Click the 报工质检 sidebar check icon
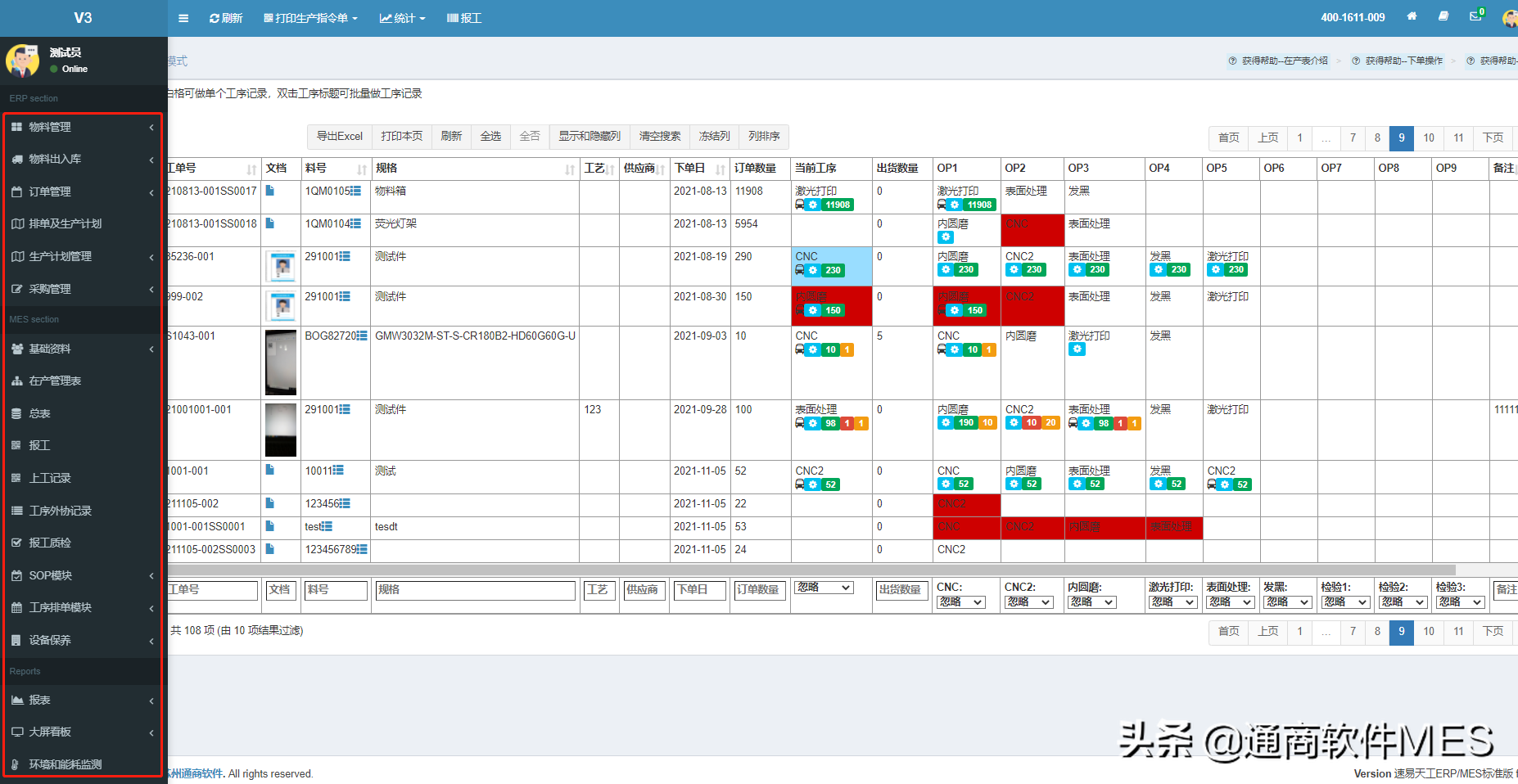The height and width of the screenshot is (784, 1518). (16, 543)
